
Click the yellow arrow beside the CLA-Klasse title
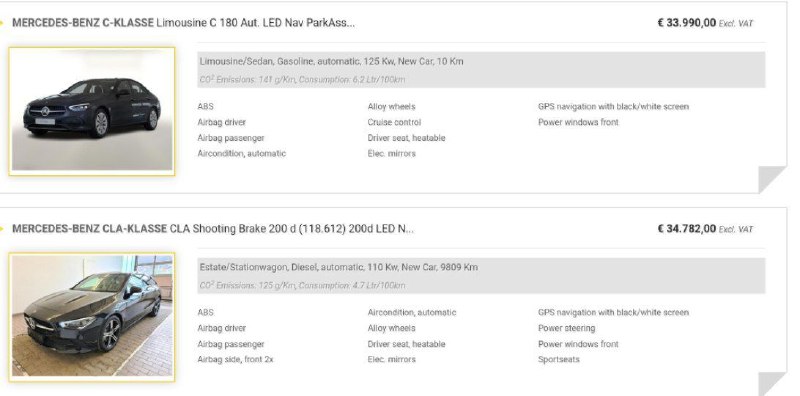click(x=2, y=229)
